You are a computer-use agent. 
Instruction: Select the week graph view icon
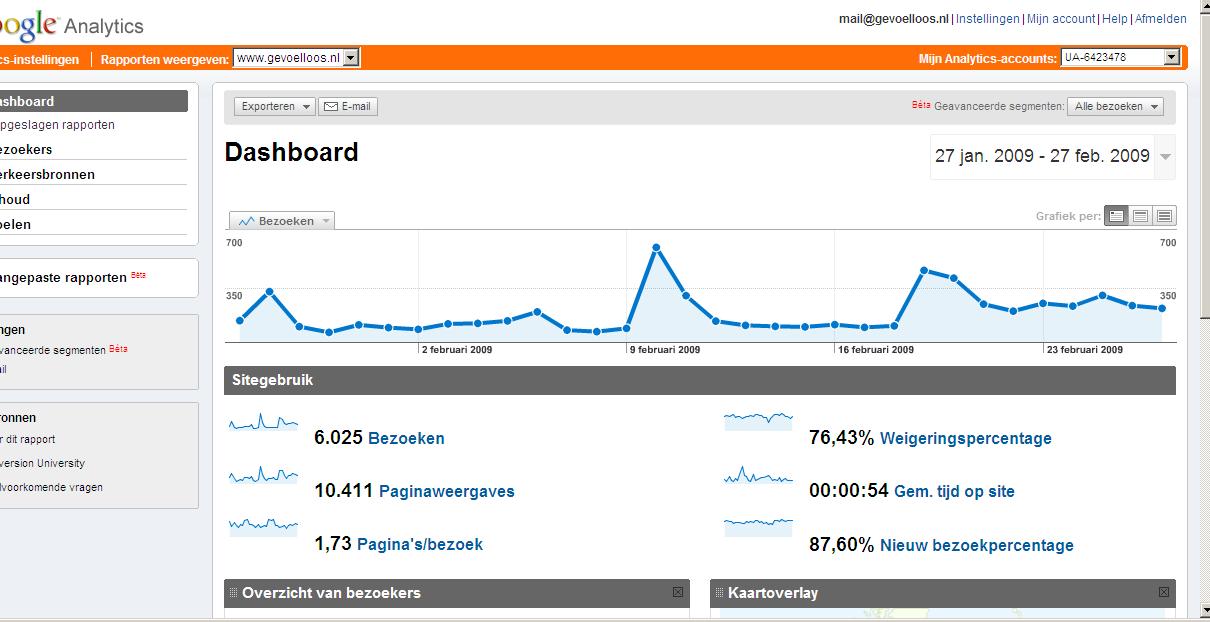pos(1140,215)
